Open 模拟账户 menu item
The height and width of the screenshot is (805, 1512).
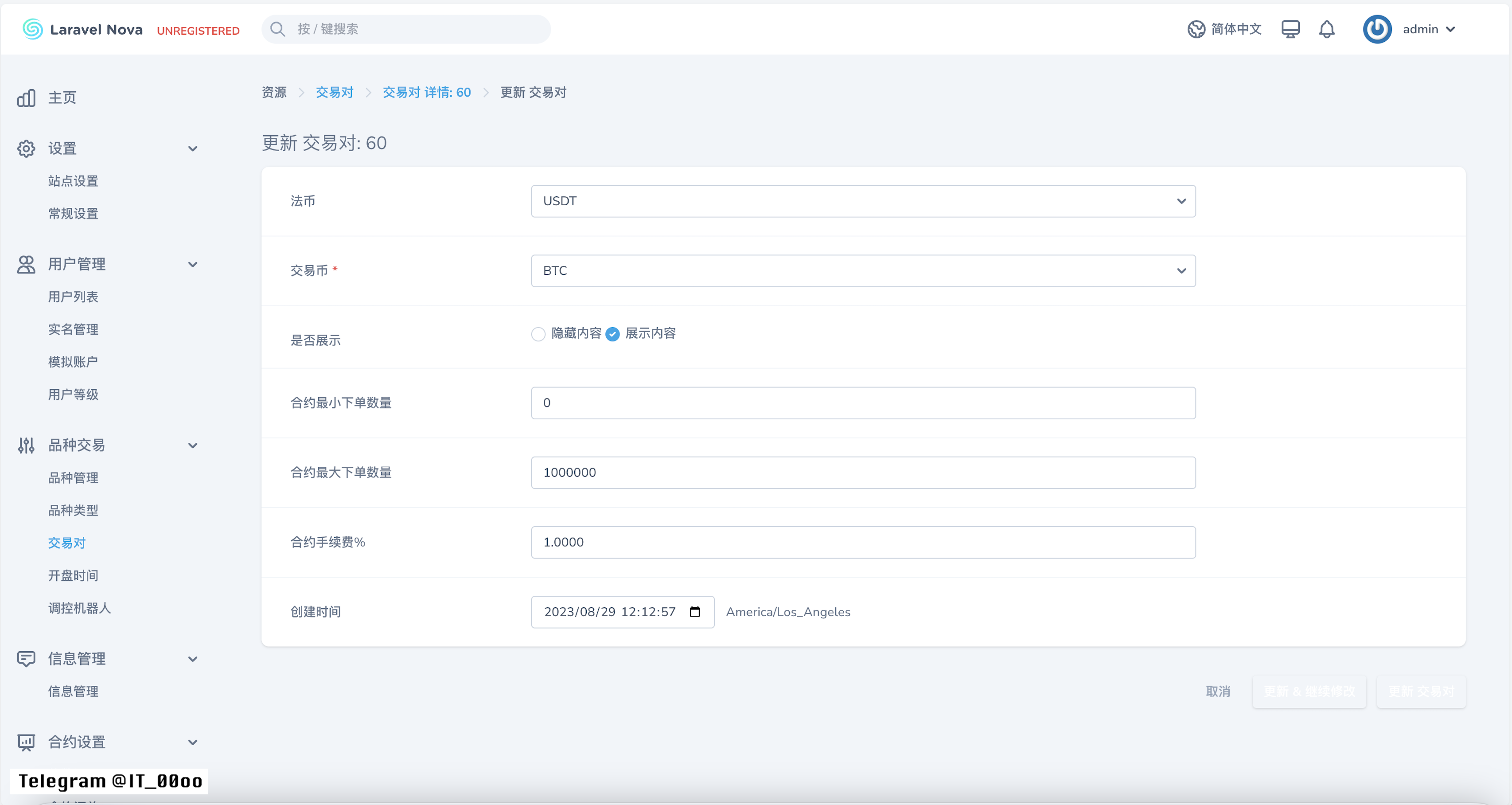click(73, 362)
